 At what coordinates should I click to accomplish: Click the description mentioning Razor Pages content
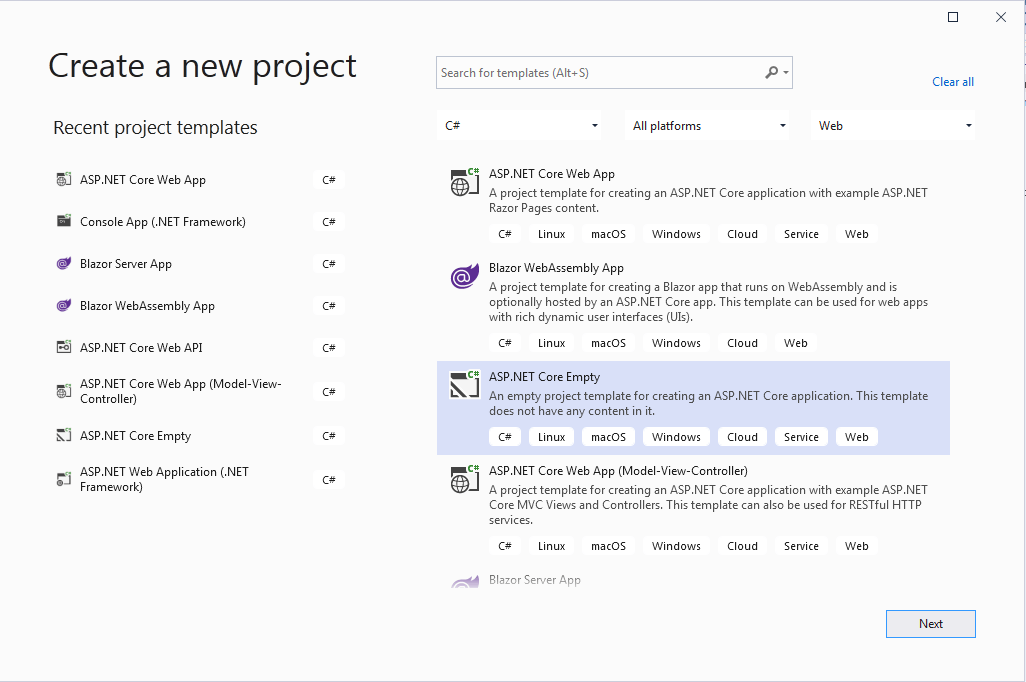(x=708, y=200)
